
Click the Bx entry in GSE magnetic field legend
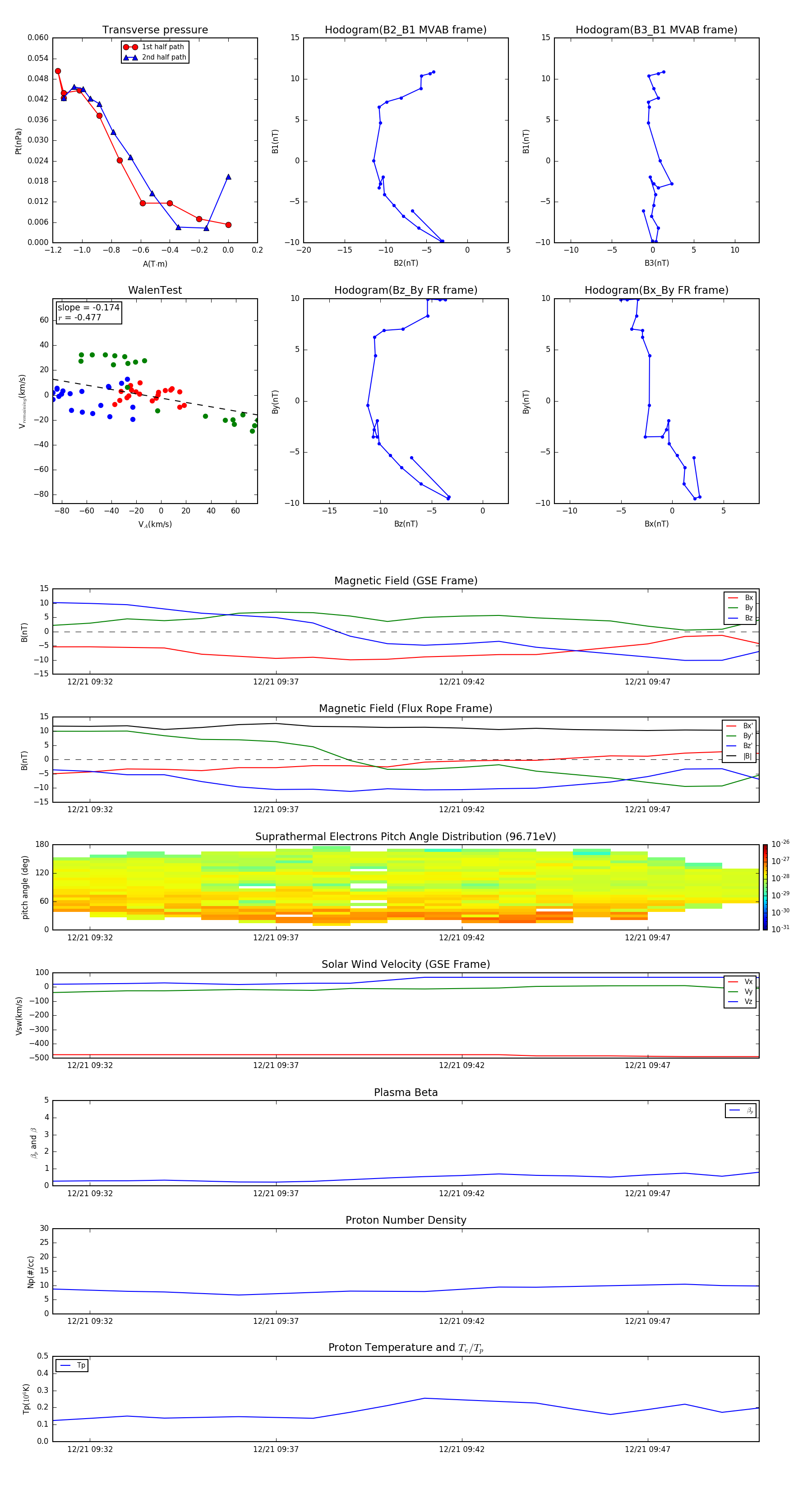click(x=748, y=598)
